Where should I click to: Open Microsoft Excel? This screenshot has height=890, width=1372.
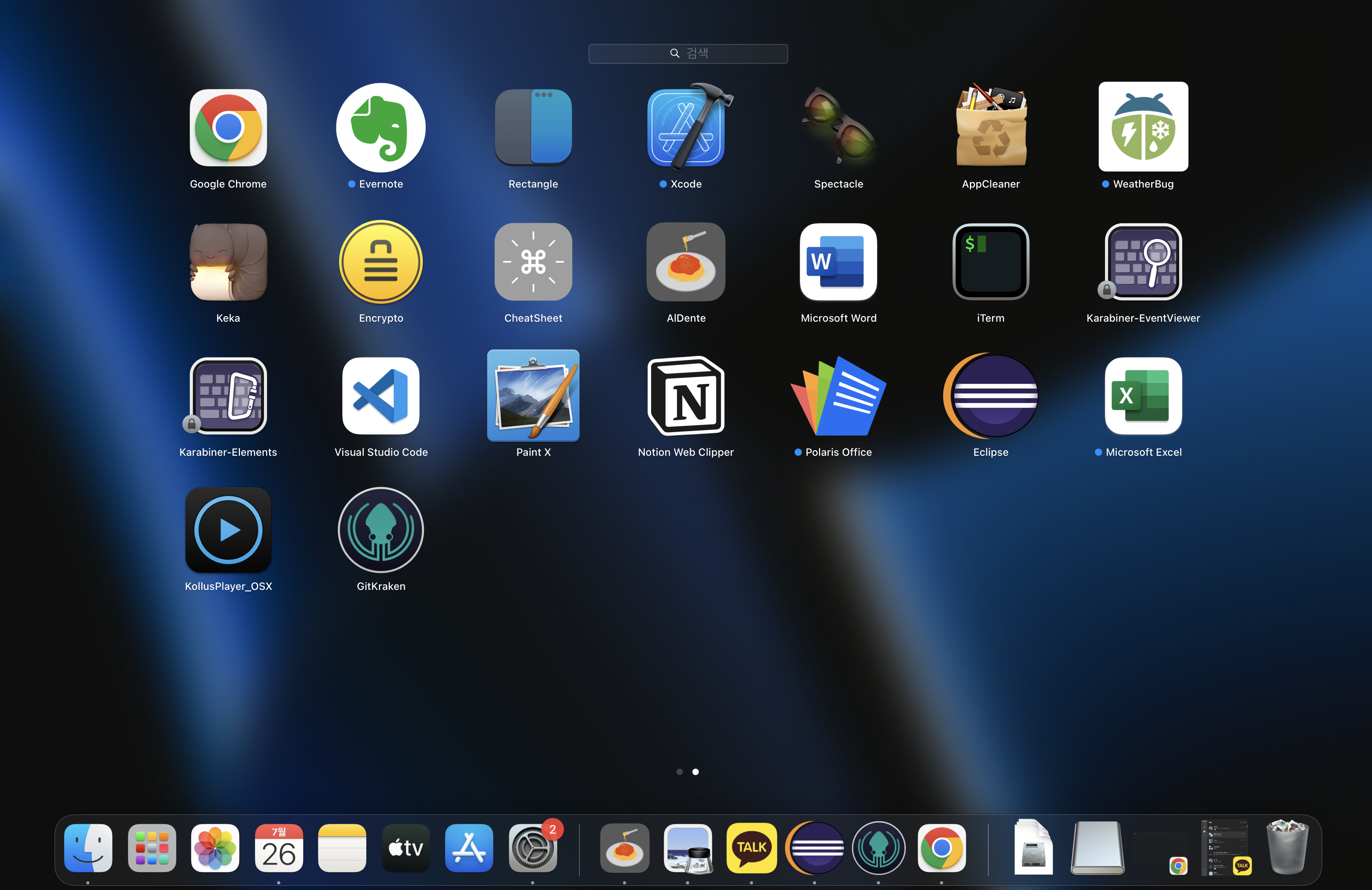pos(1143,396)
